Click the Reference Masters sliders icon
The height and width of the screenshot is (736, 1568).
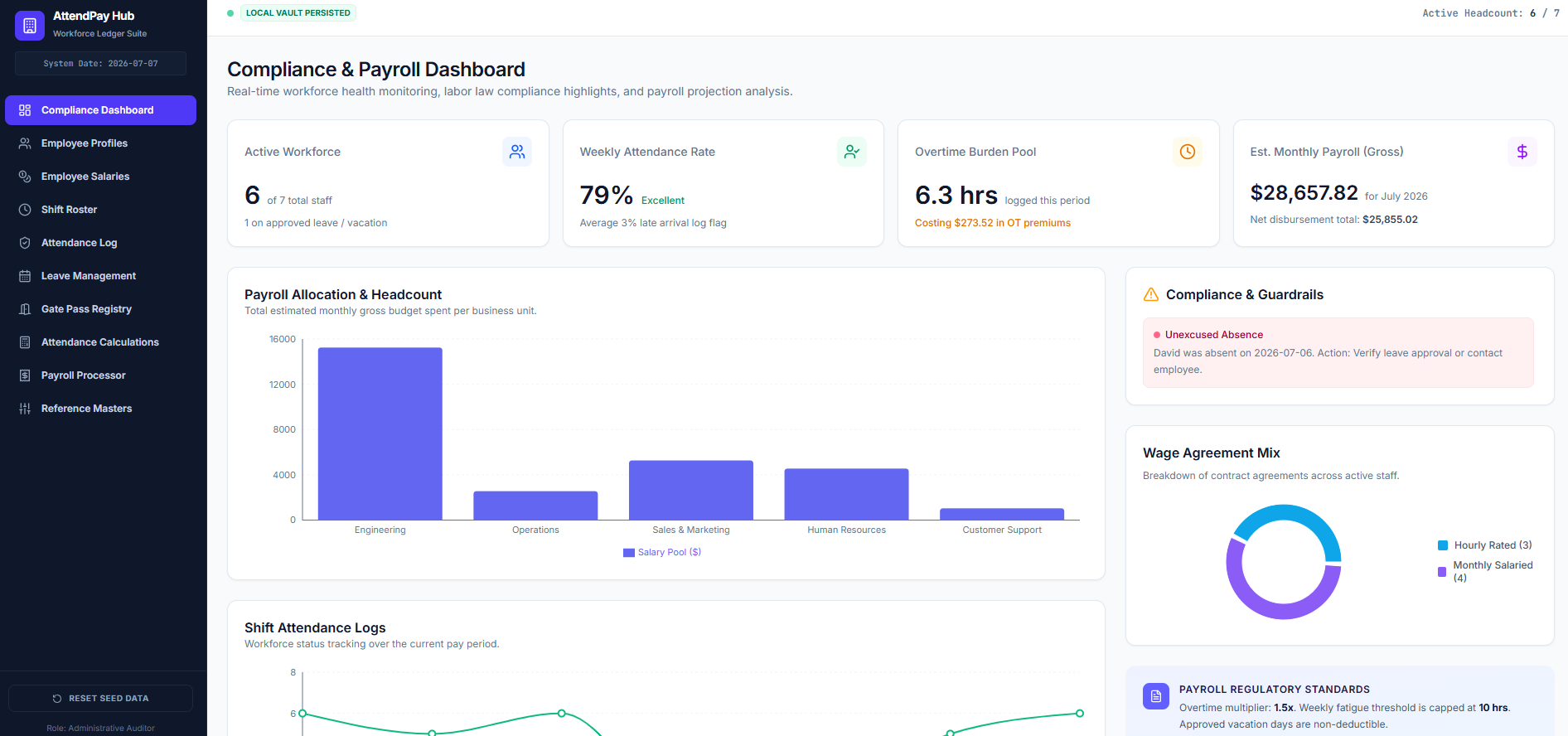click(x=25, y=409)
